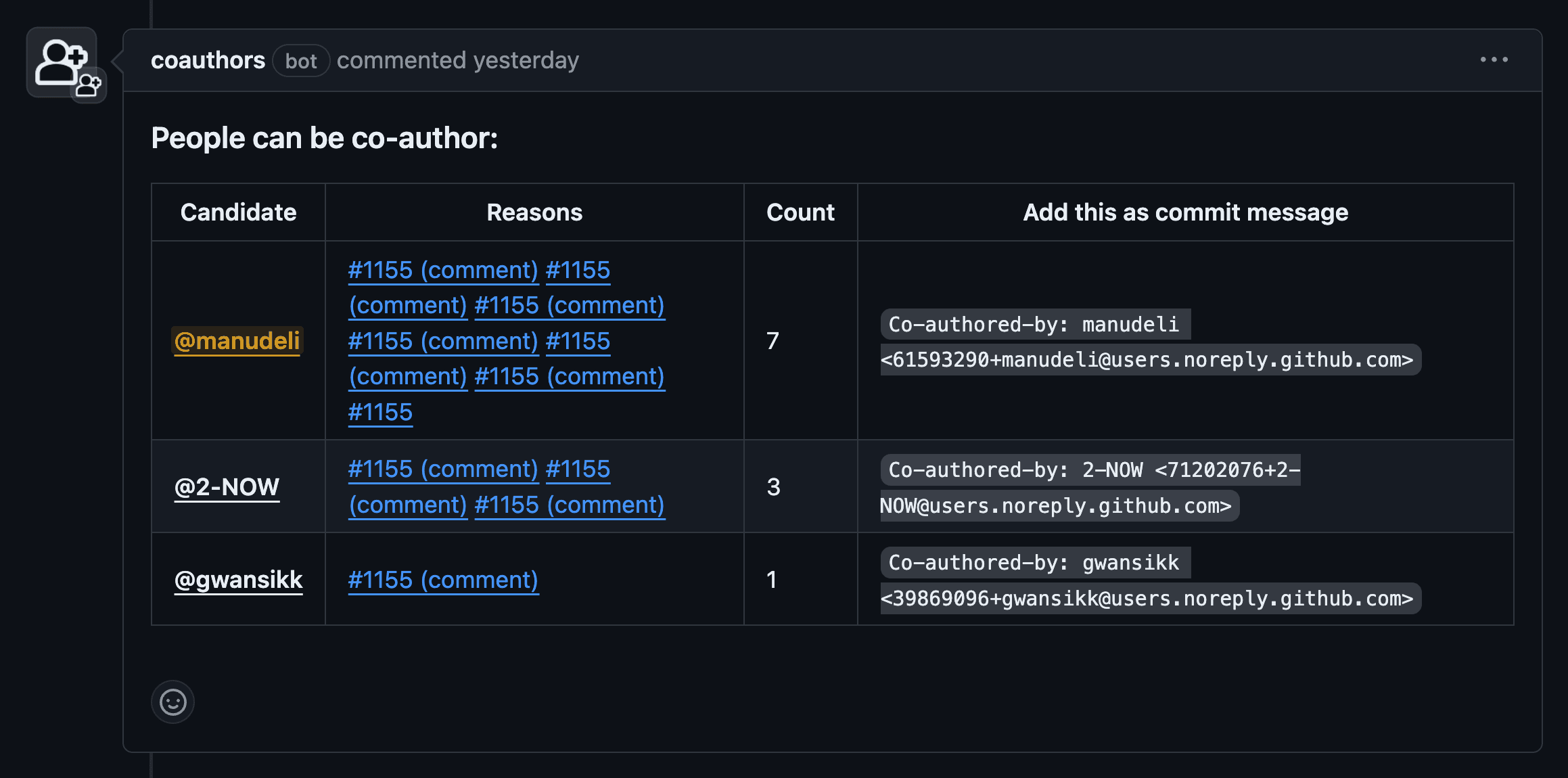Open the @manudeli candidate profile
The image size is (1568, 778).
(x=237, y=341)
